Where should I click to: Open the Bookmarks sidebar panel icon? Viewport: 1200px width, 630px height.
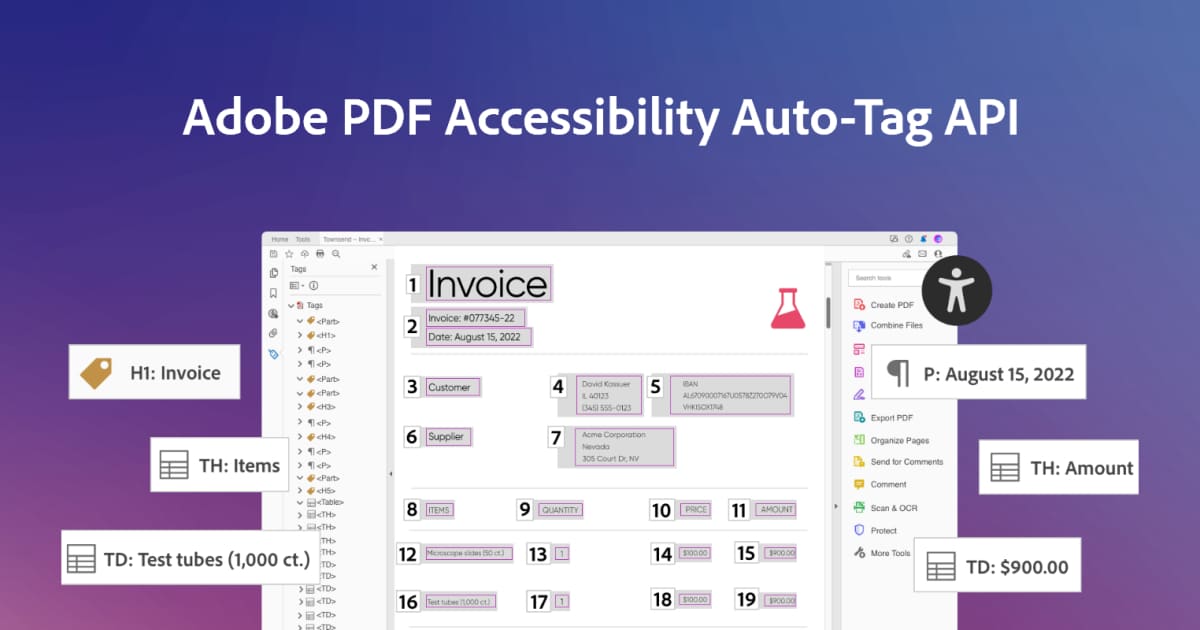click(x=273, y=293)
